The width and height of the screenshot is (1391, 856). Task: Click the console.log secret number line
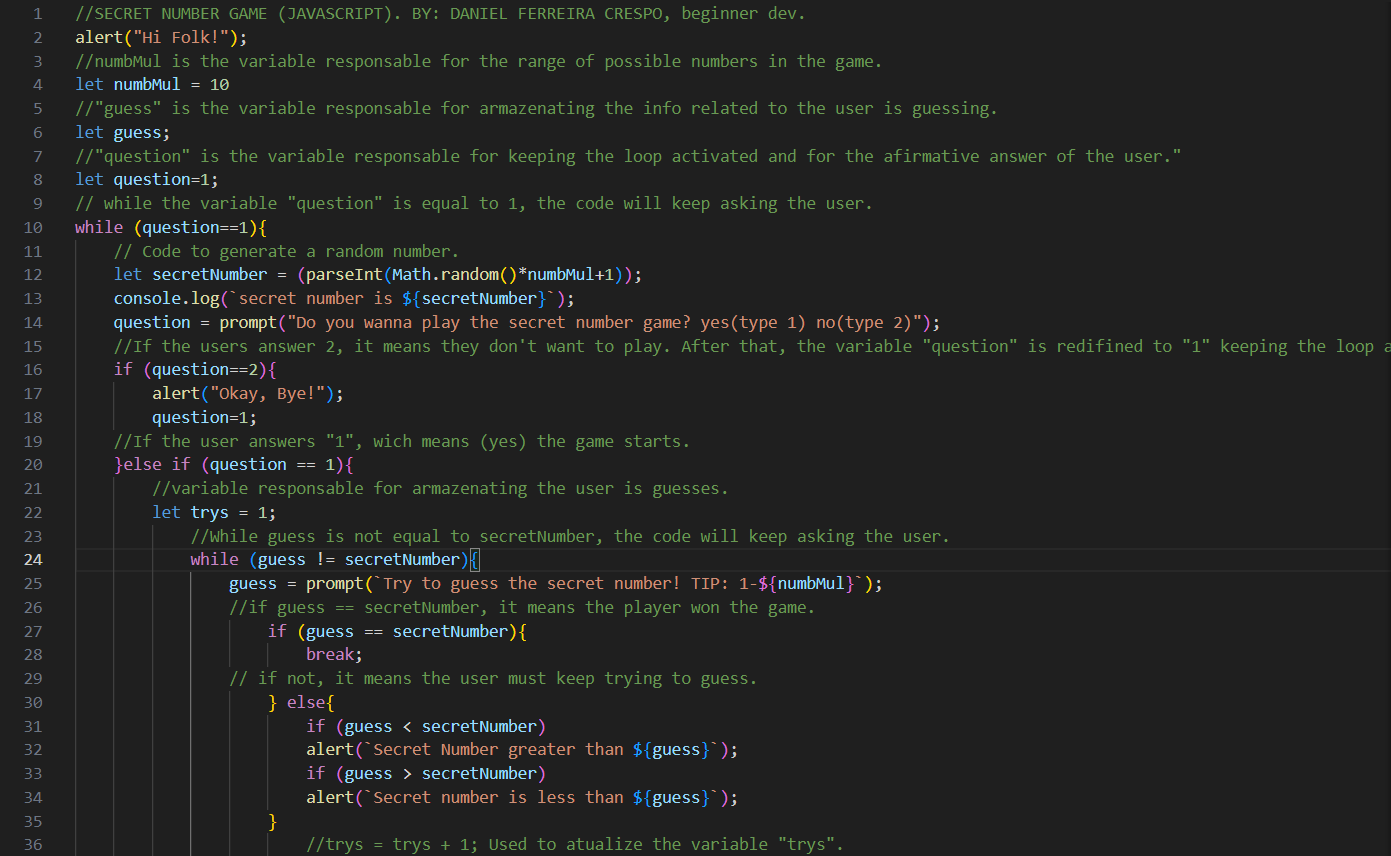[344, 299]
